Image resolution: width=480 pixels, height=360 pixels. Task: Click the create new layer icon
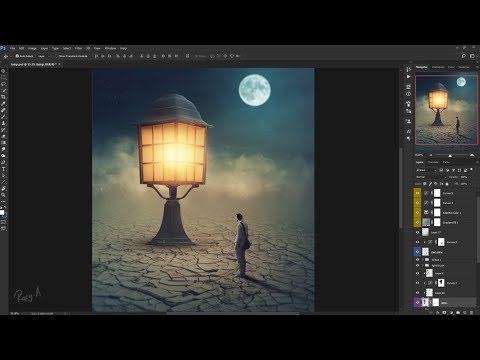click(465, 313)
